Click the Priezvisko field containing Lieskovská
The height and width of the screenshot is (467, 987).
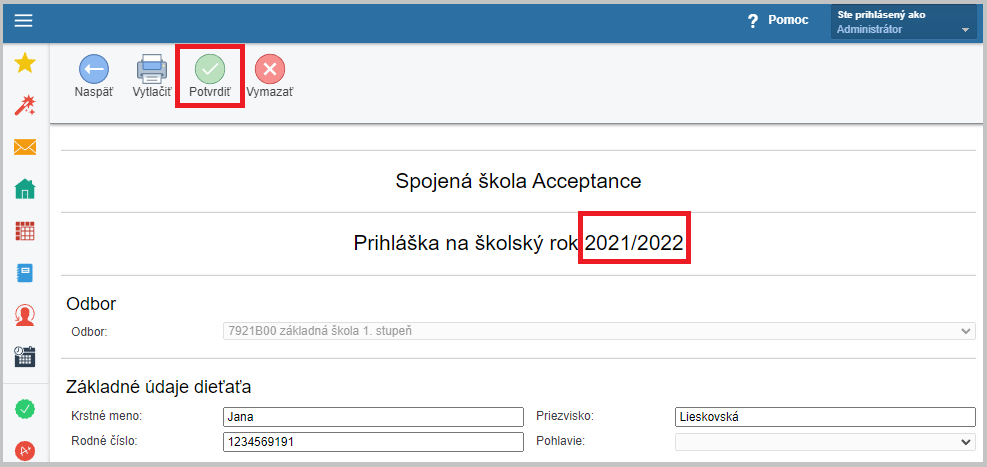[x=825, y=417]
